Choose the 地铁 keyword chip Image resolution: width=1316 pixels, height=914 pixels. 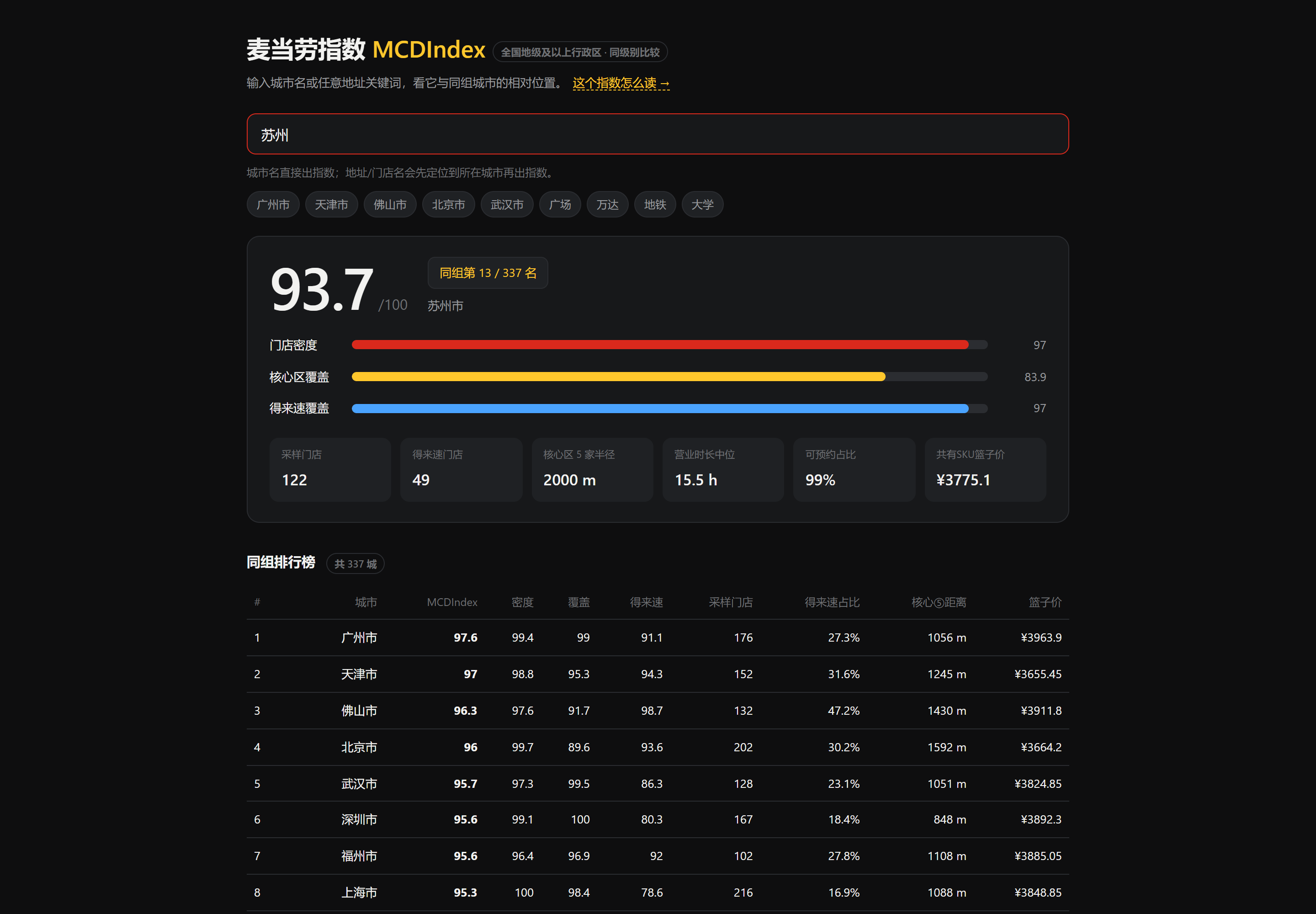655,204
